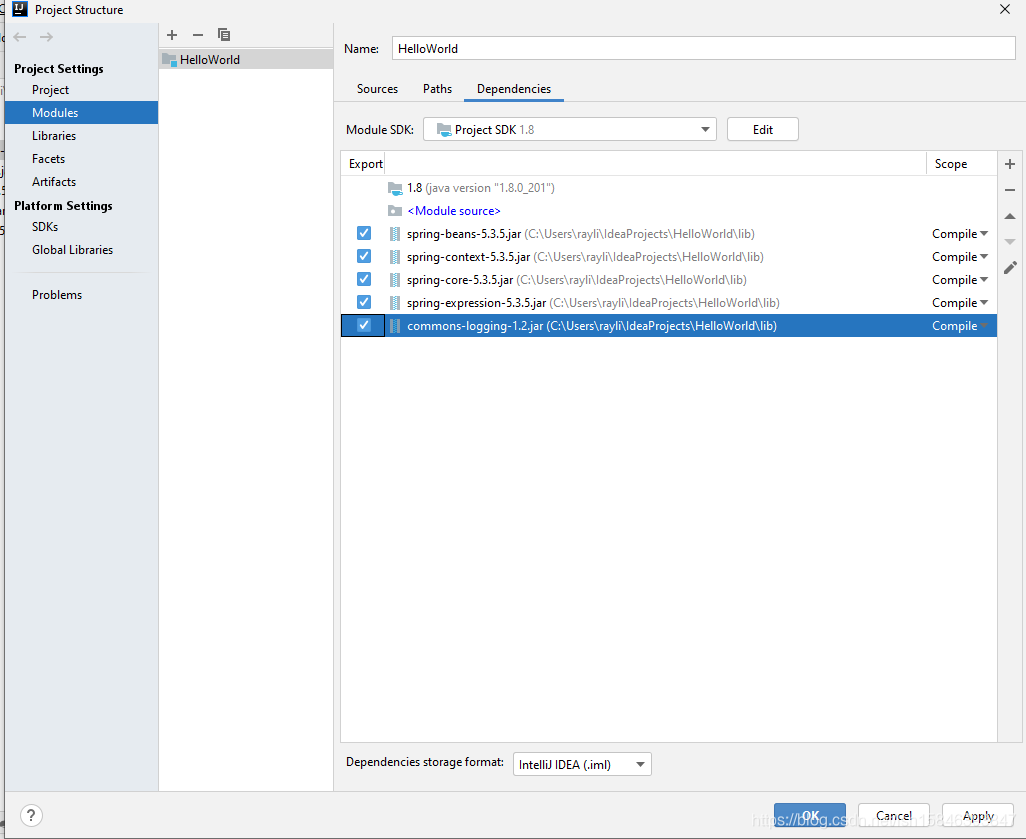Click the Export column header

pos(365,164)
